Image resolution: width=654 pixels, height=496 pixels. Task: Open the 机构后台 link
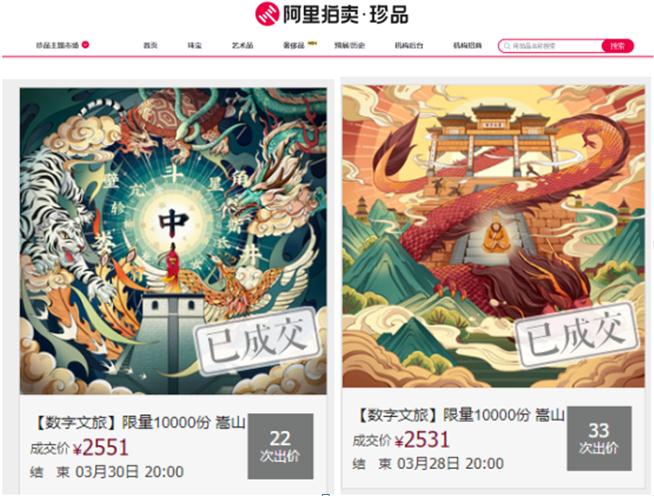409,45
